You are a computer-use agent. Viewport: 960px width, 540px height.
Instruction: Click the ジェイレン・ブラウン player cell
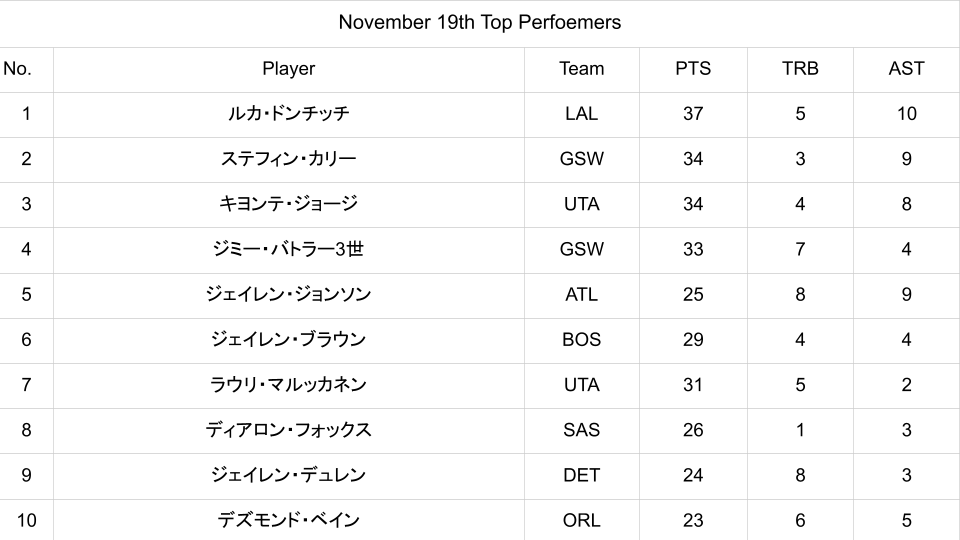point(288,340)
